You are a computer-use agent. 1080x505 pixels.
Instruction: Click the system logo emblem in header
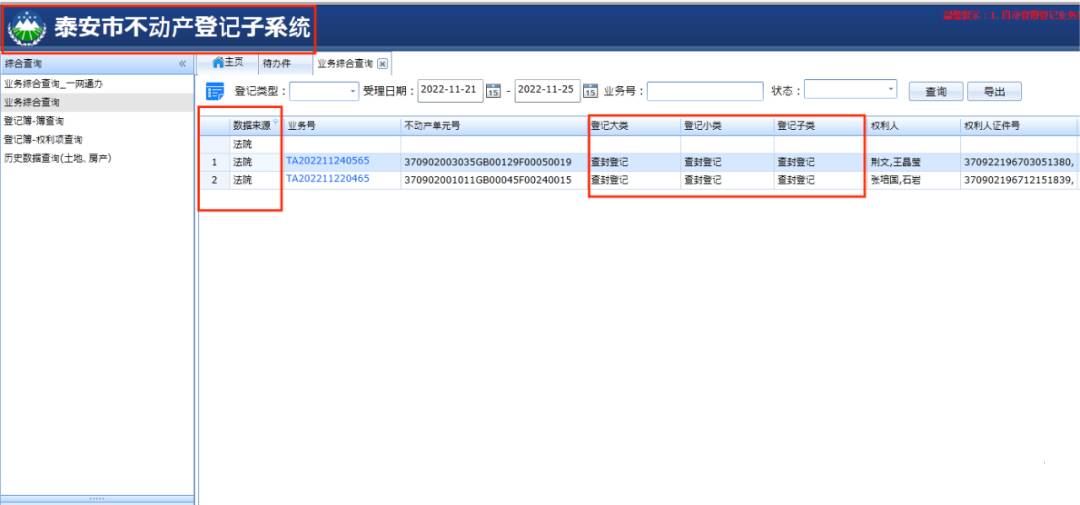point(27,28)
